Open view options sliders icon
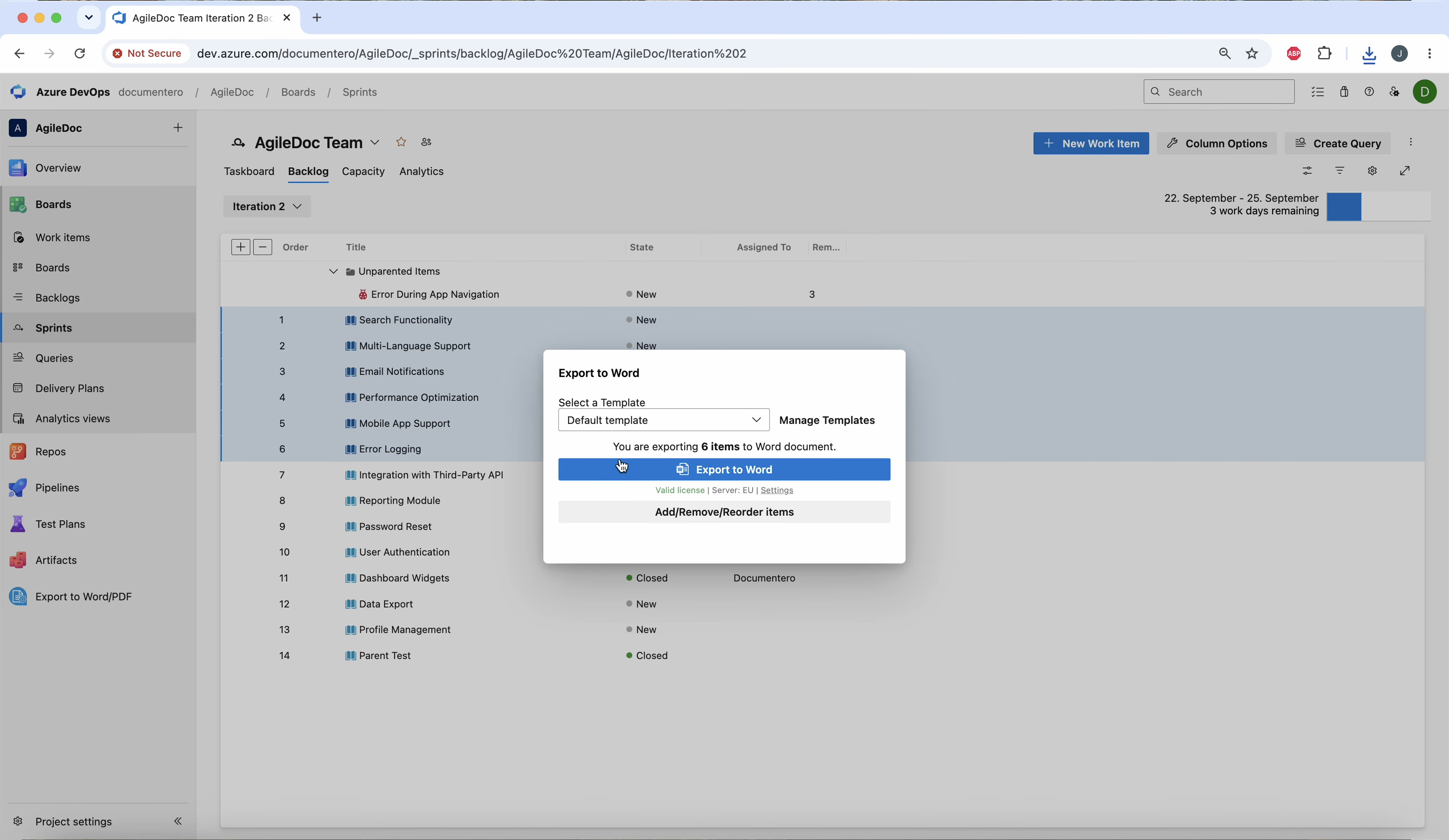1449x840 pixels. tap(1308, 171)
